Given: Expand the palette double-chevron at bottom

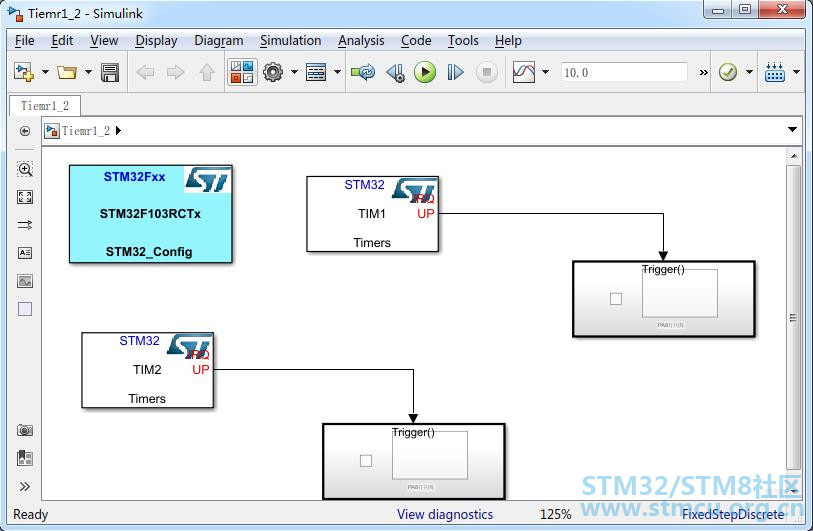Looking at the screenshot, I should pyautogui.click(x=24, y=486).
